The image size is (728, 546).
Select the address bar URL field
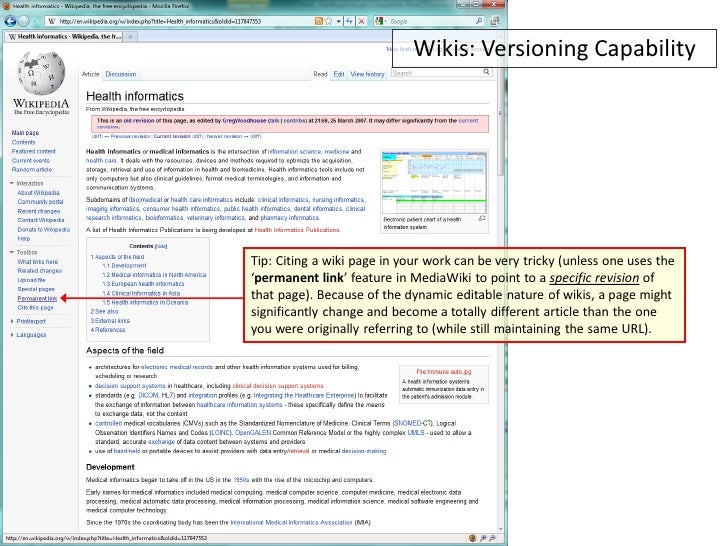(186, 21)
